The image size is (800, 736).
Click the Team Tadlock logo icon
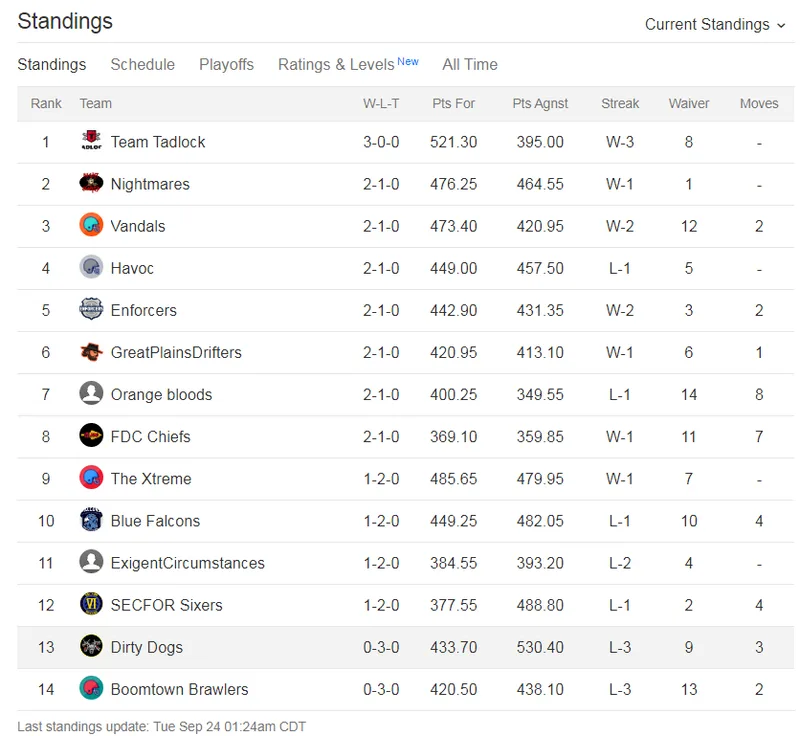click(91, 141)
